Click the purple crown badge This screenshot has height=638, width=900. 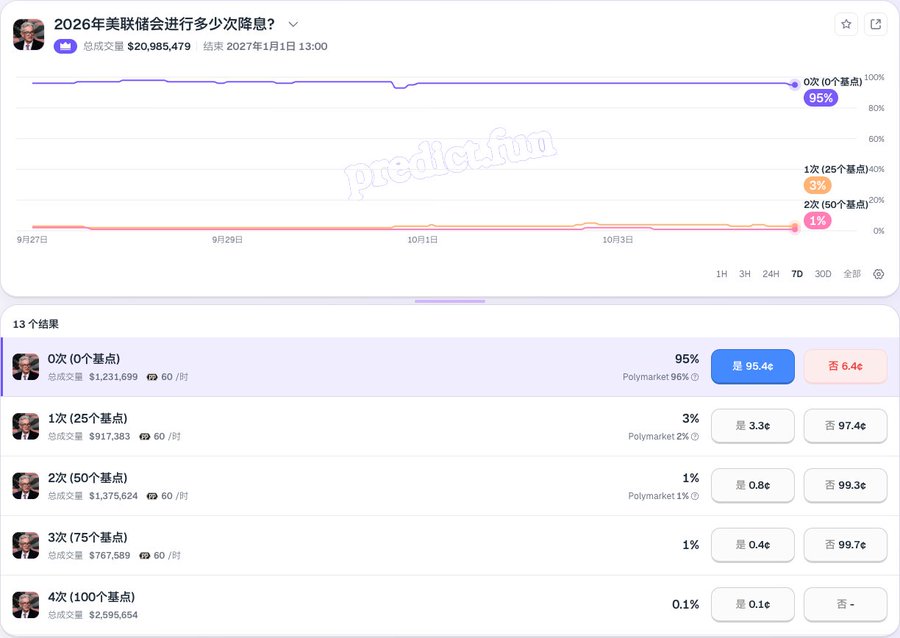[x=65, y=46]
